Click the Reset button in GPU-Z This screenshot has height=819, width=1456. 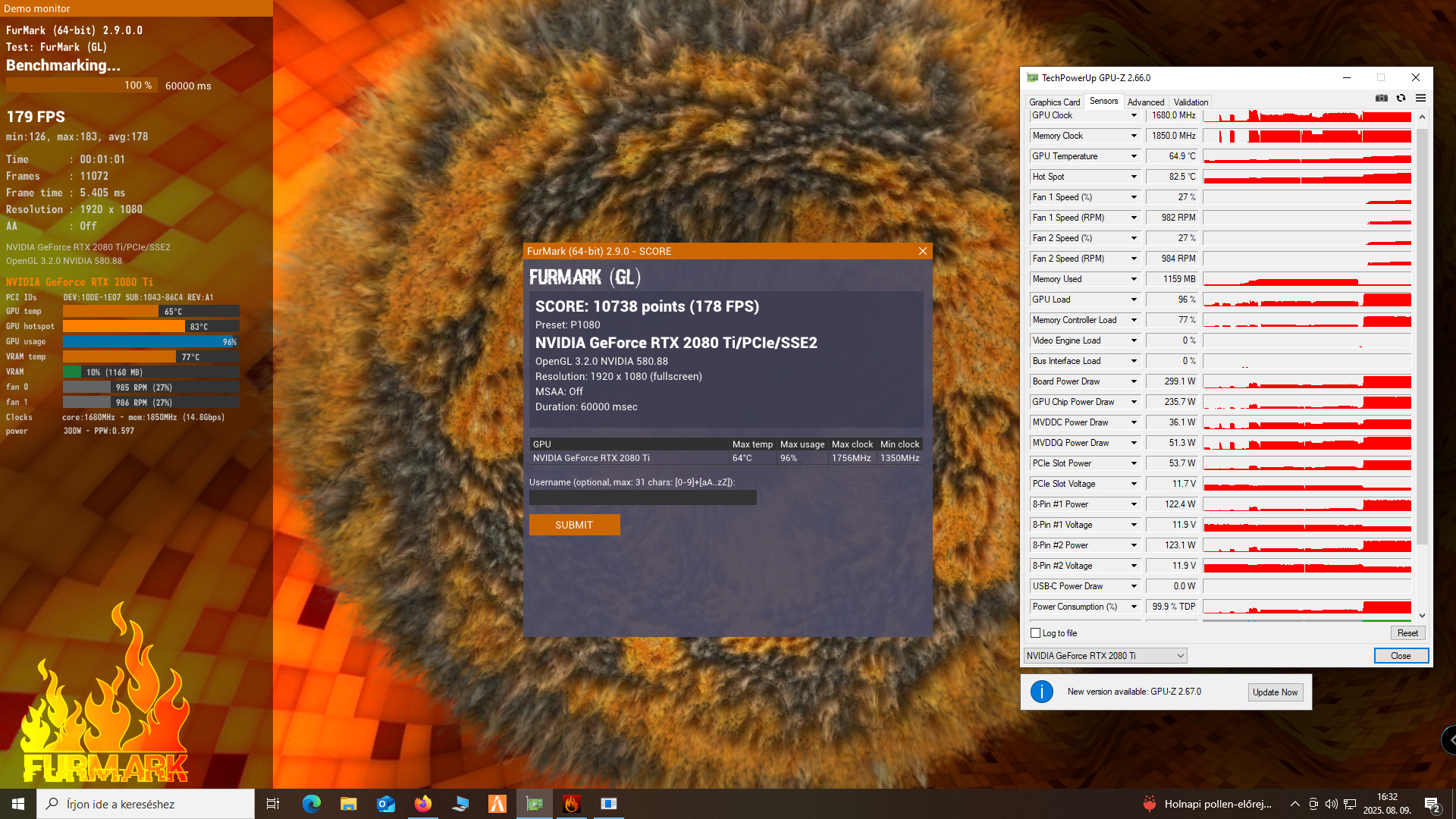coord(1407,633)
